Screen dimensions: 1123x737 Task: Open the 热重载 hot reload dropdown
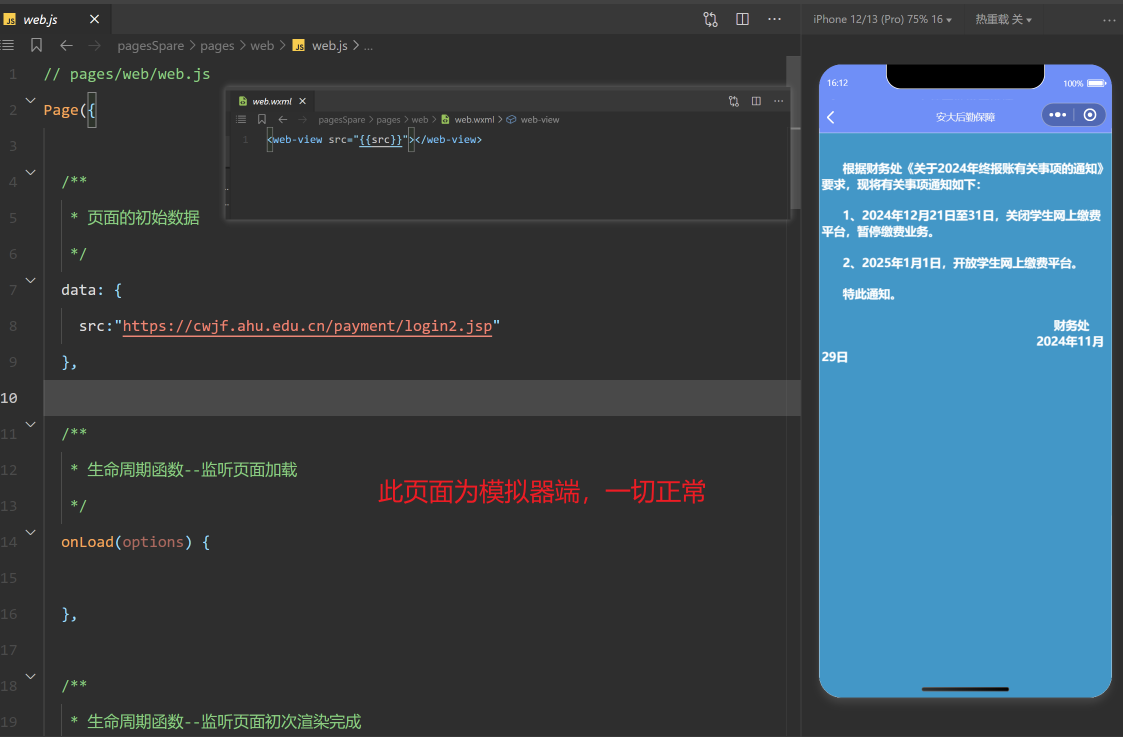click(1003, 19)
